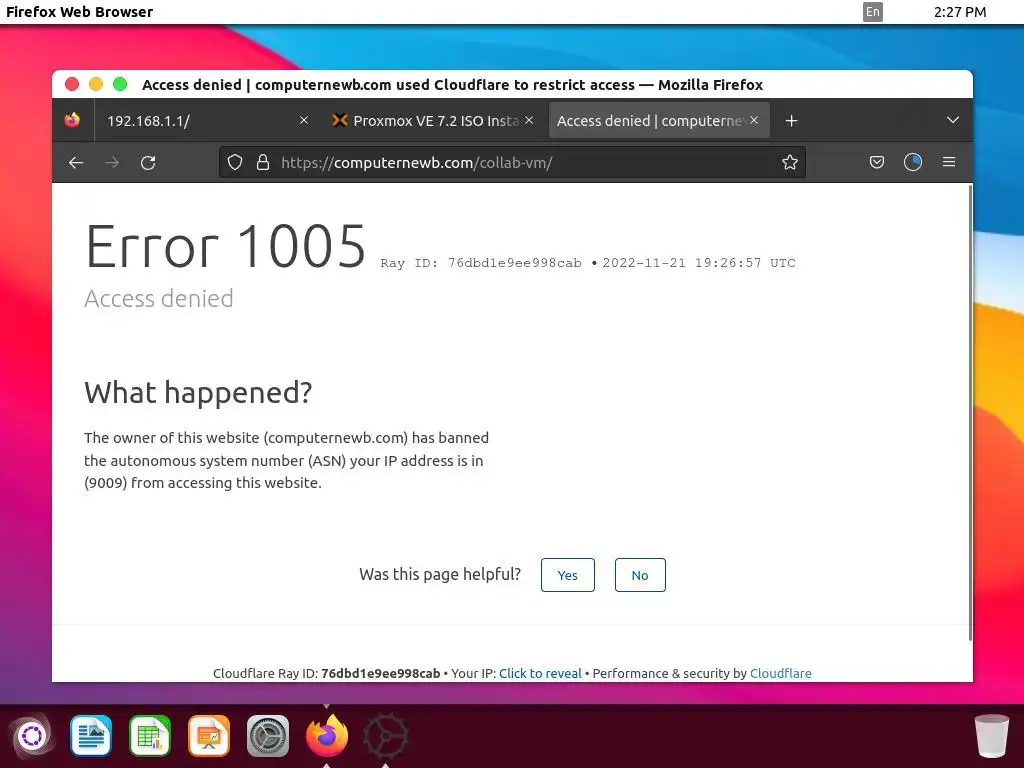Open the Ubuntu launcher in the dock
Image resolution: width=1024 pixels, height=768 pixels.
point(31,736)
